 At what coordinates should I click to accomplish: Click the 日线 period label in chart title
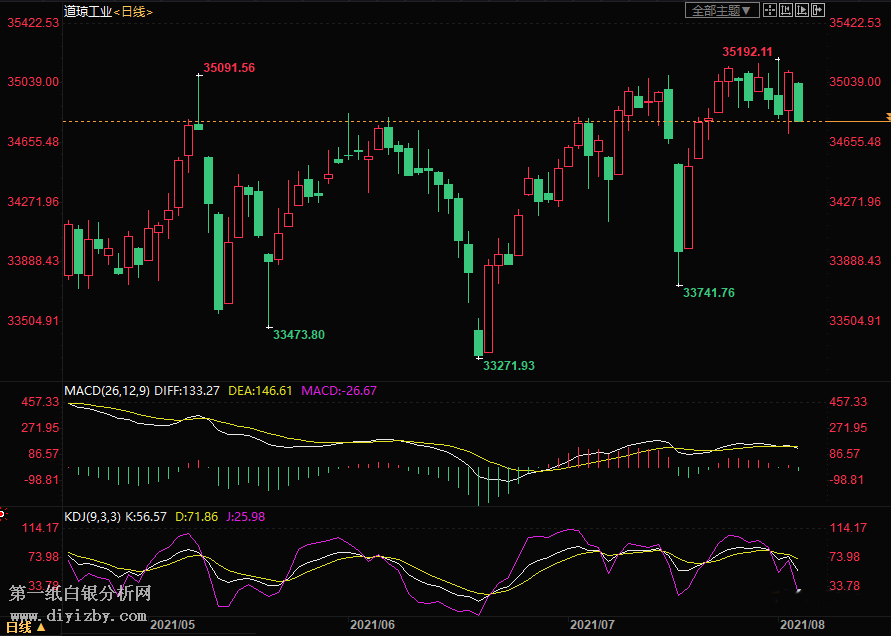pos(134,11)
